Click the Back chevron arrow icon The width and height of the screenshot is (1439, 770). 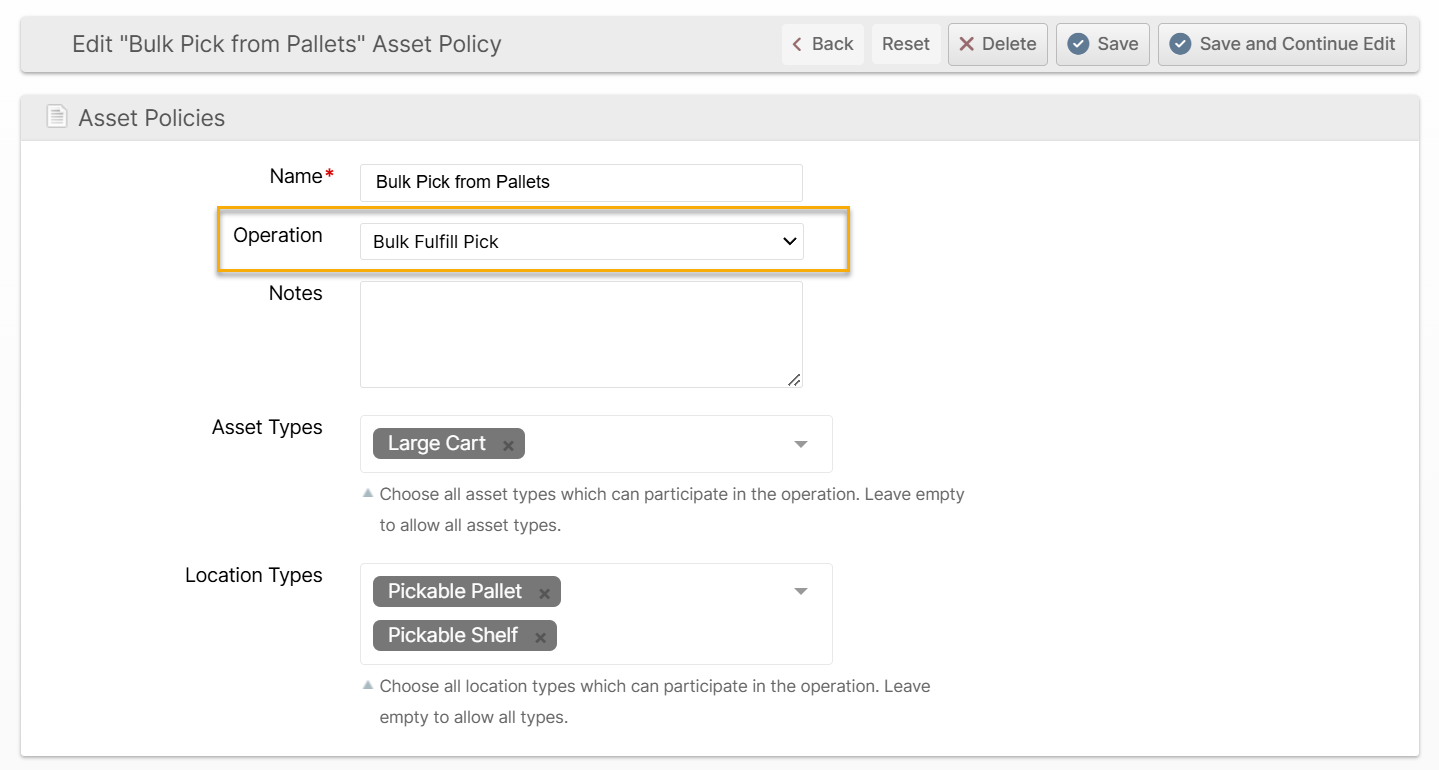(x=797, y=44)
